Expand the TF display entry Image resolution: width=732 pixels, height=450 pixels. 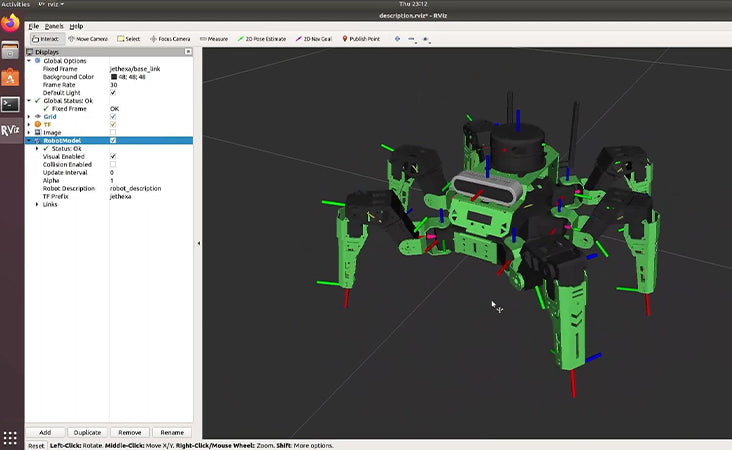coord(29,124)
